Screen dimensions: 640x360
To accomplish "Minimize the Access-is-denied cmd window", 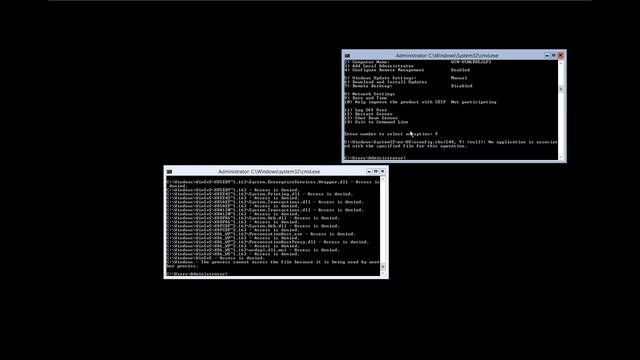I will tap(369, 171).
